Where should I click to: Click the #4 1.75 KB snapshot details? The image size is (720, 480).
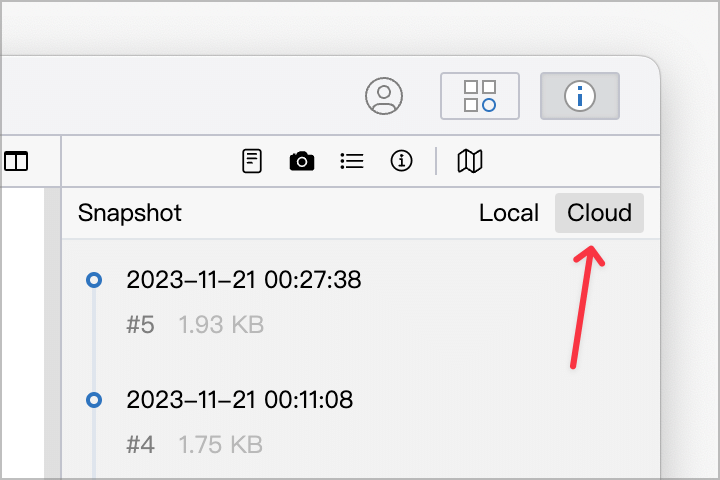(195, 445)
